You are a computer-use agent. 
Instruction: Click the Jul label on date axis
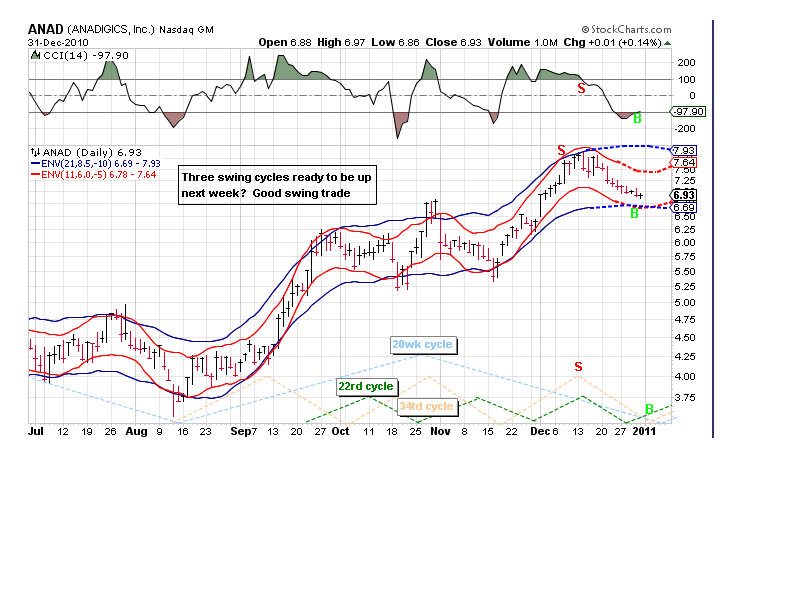point(36,431)
